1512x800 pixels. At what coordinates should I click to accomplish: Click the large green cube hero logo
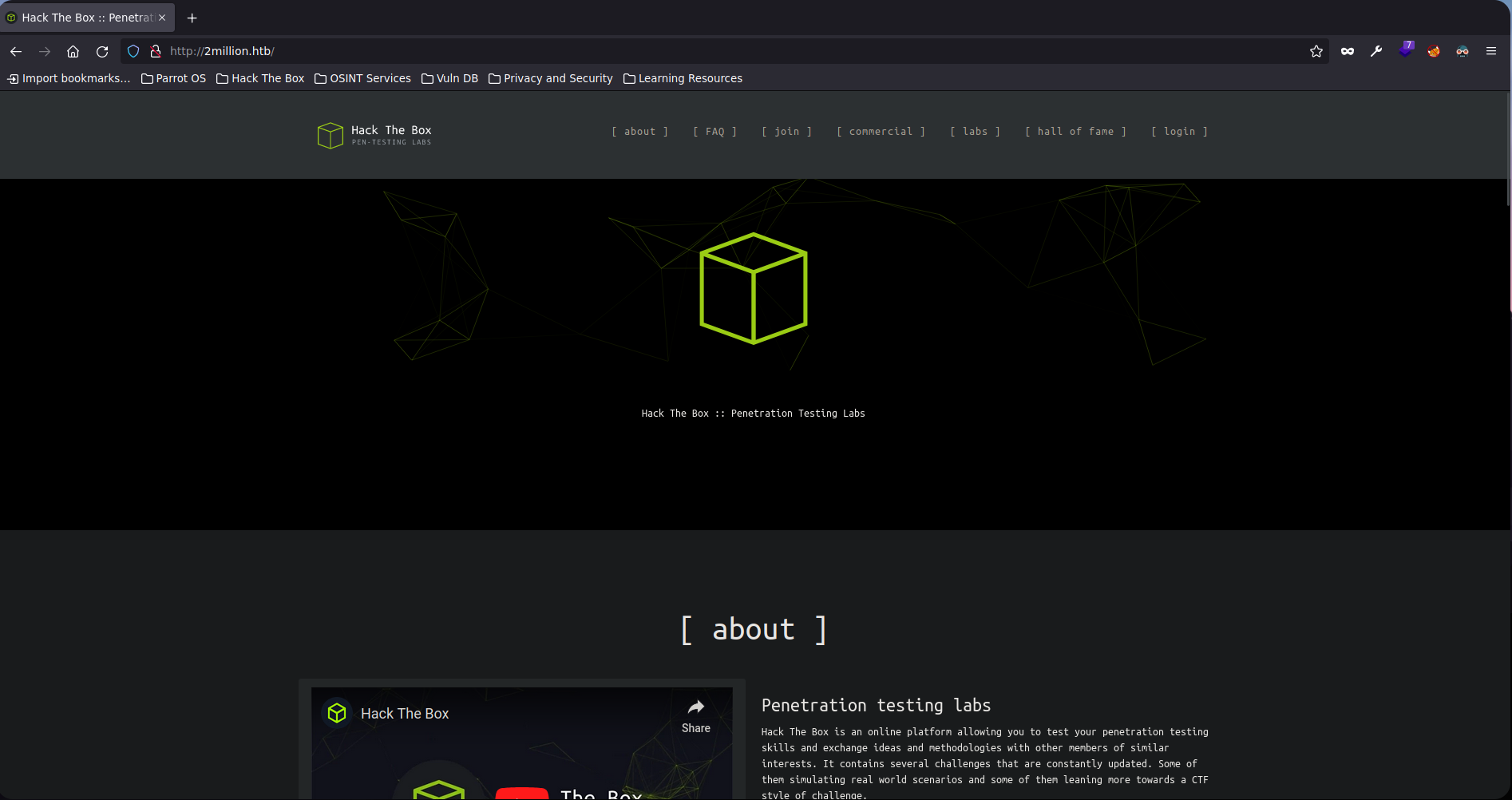(x=754, y=288)
